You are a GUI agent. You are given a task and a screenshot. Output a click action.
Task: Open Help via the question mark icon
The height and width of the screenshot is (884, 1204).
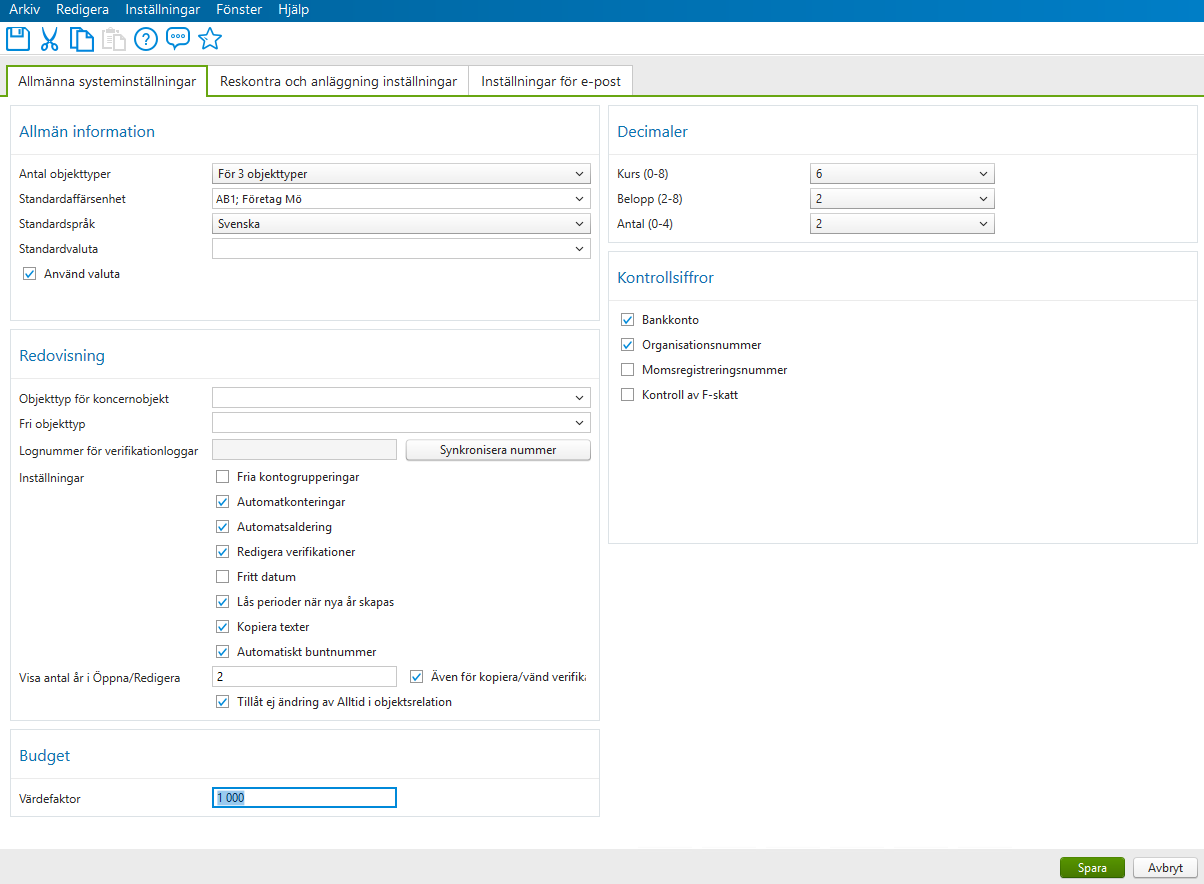point(145,38)
